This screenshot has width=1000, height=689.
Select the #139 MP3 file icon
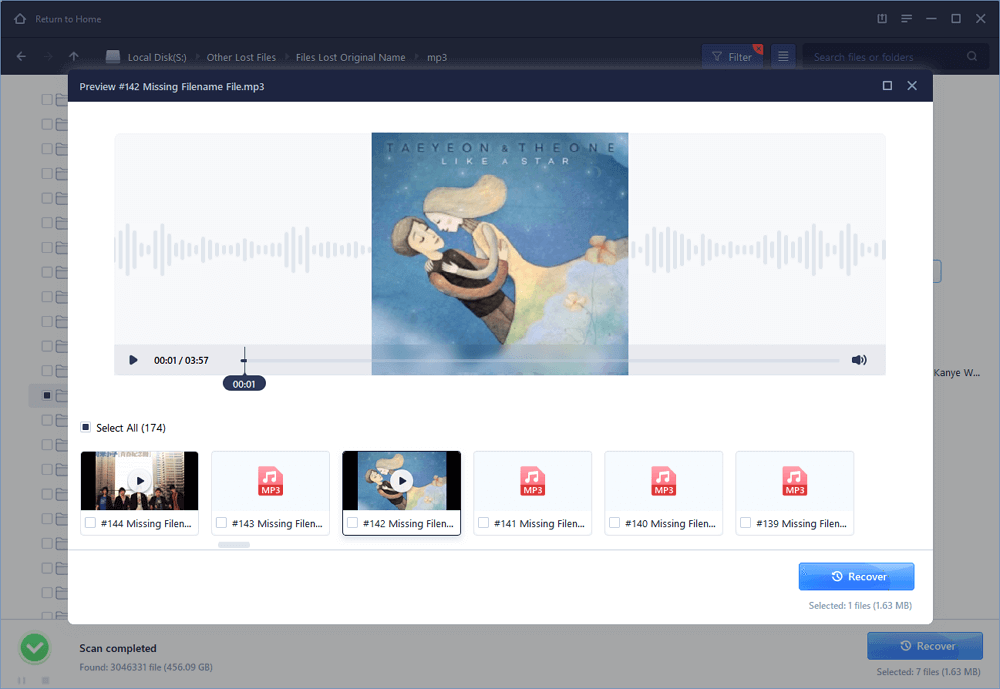(795, 481)
